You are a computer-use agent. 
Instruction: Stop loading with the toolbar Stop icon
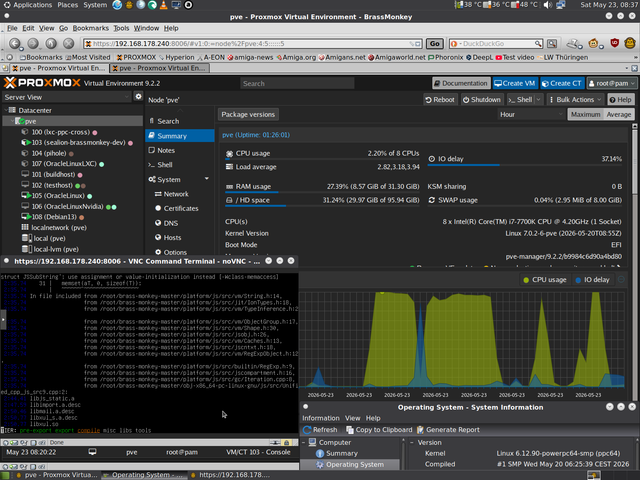[x=69, y=43]
